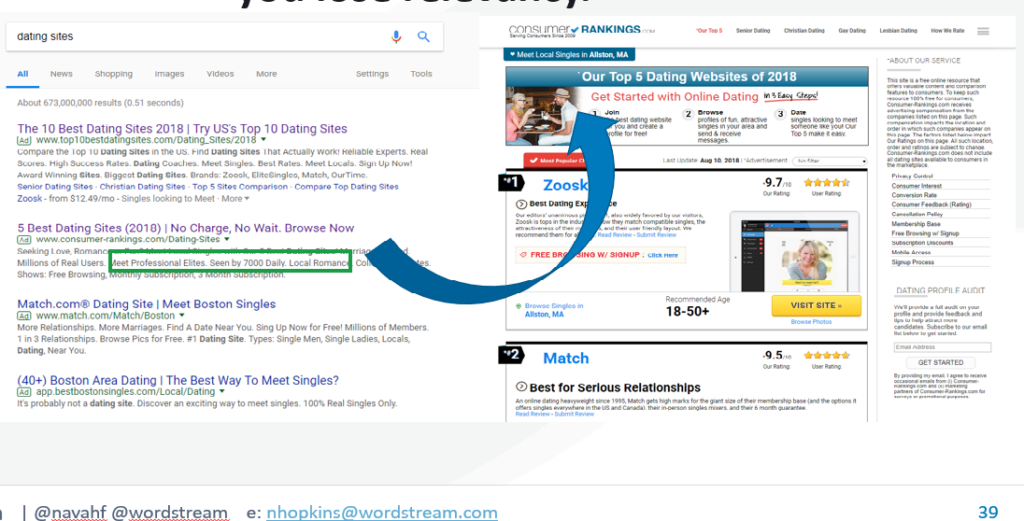Click the Match heading in ranking #2
The image size is (1024, 521).
566,358
